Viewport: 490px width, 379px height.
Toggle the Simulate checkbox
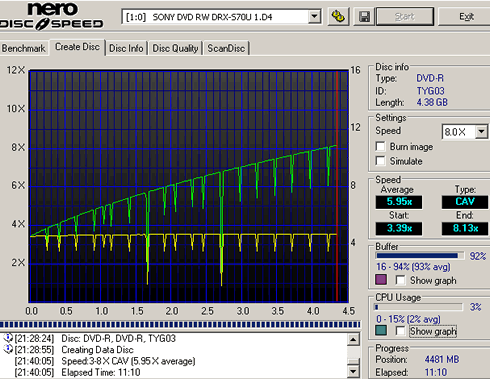(380, 161)
